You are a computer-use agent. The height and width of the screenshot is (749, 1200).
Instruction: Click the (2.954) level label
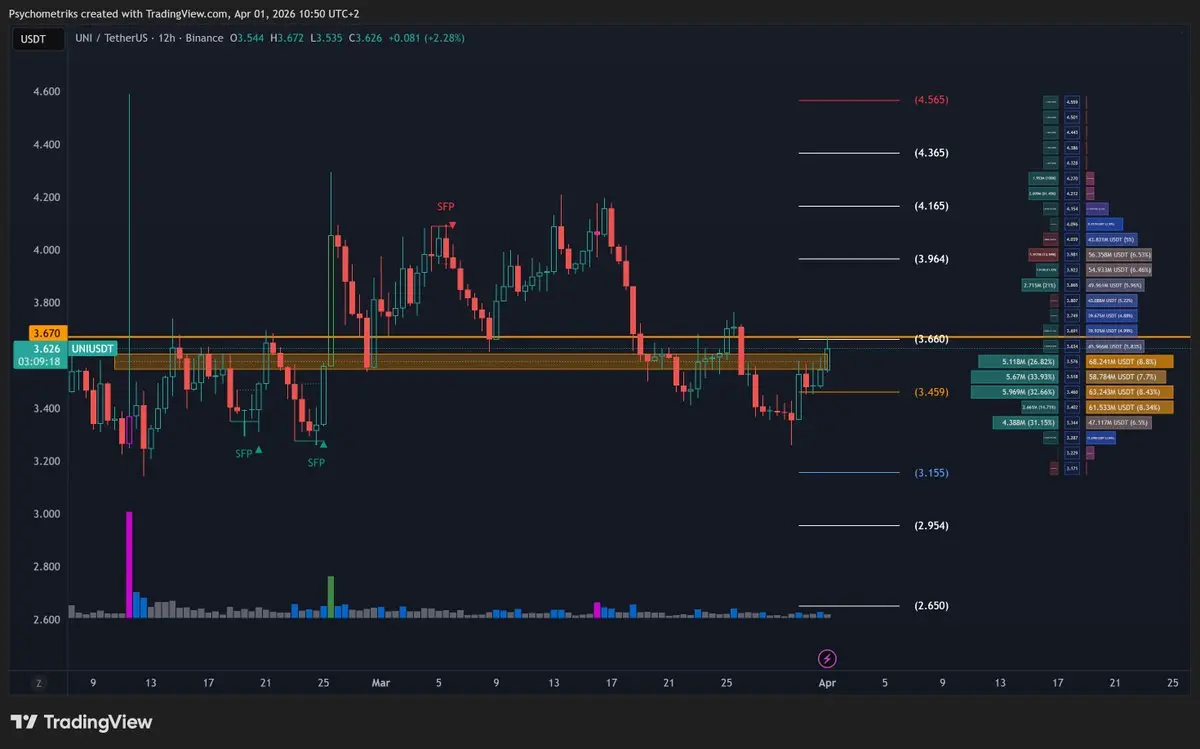(x=931, y=526)
